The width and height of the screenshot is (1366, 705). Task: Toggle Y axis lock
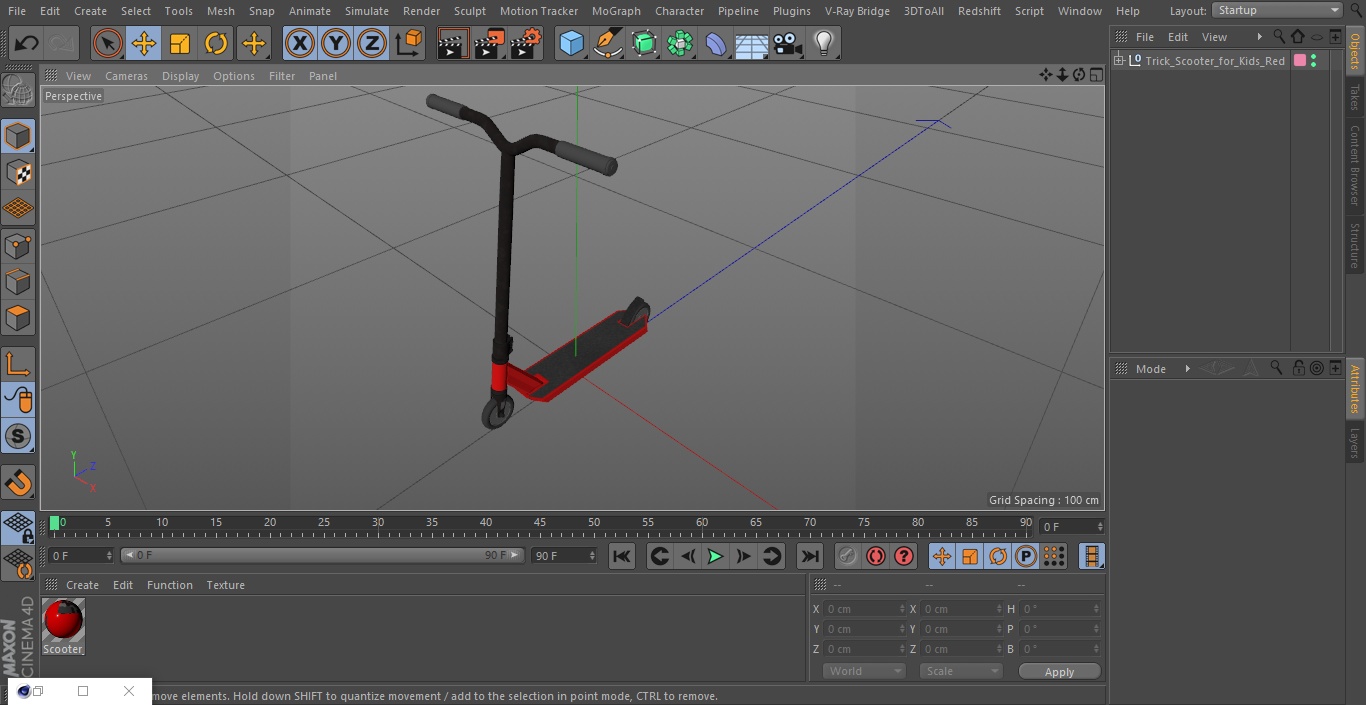(x=336, y=43)
